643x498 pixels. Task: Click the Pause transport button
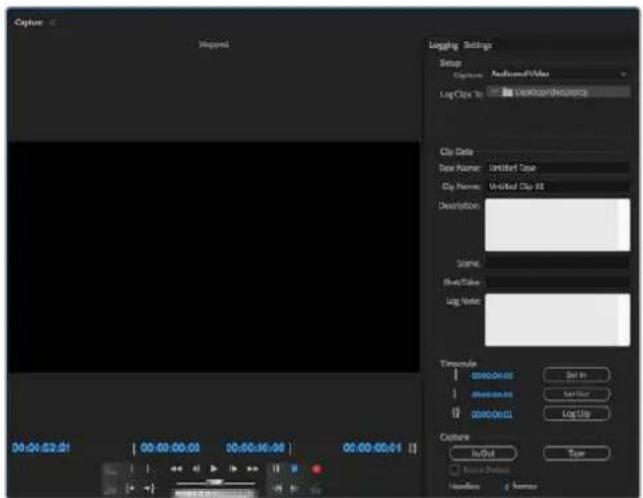(x=276, y=469)
